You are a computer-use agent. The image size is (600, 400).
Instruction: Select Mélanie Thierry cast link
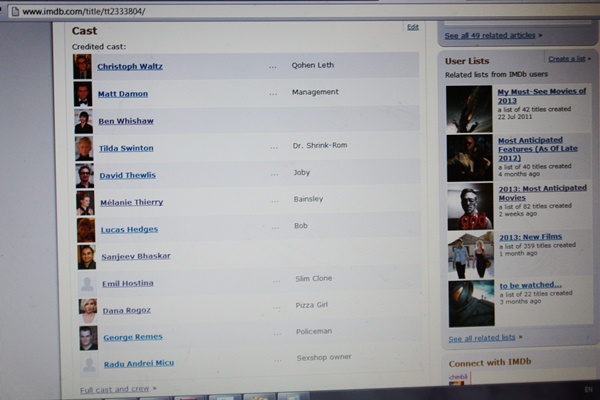[x=131, y=202]
